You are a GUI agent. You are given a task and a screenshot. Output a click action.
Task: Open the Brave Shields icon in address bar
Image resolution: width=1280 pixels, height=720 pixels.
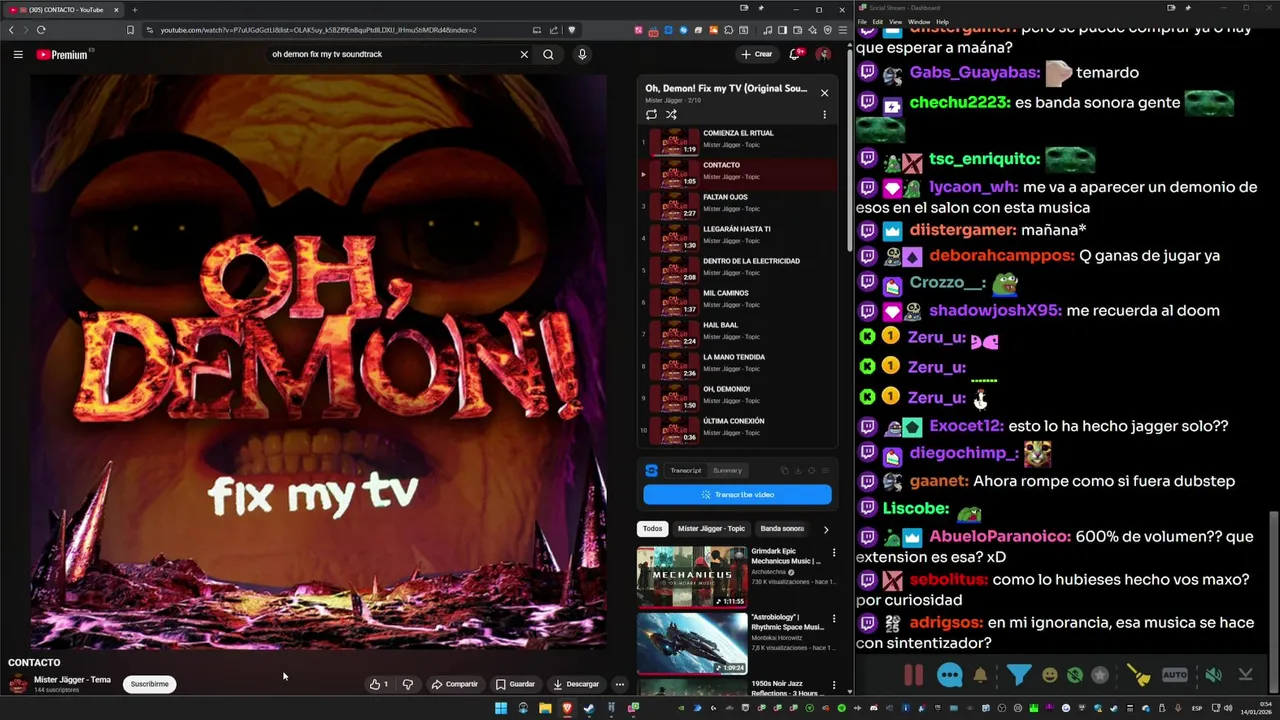[572, 30]
